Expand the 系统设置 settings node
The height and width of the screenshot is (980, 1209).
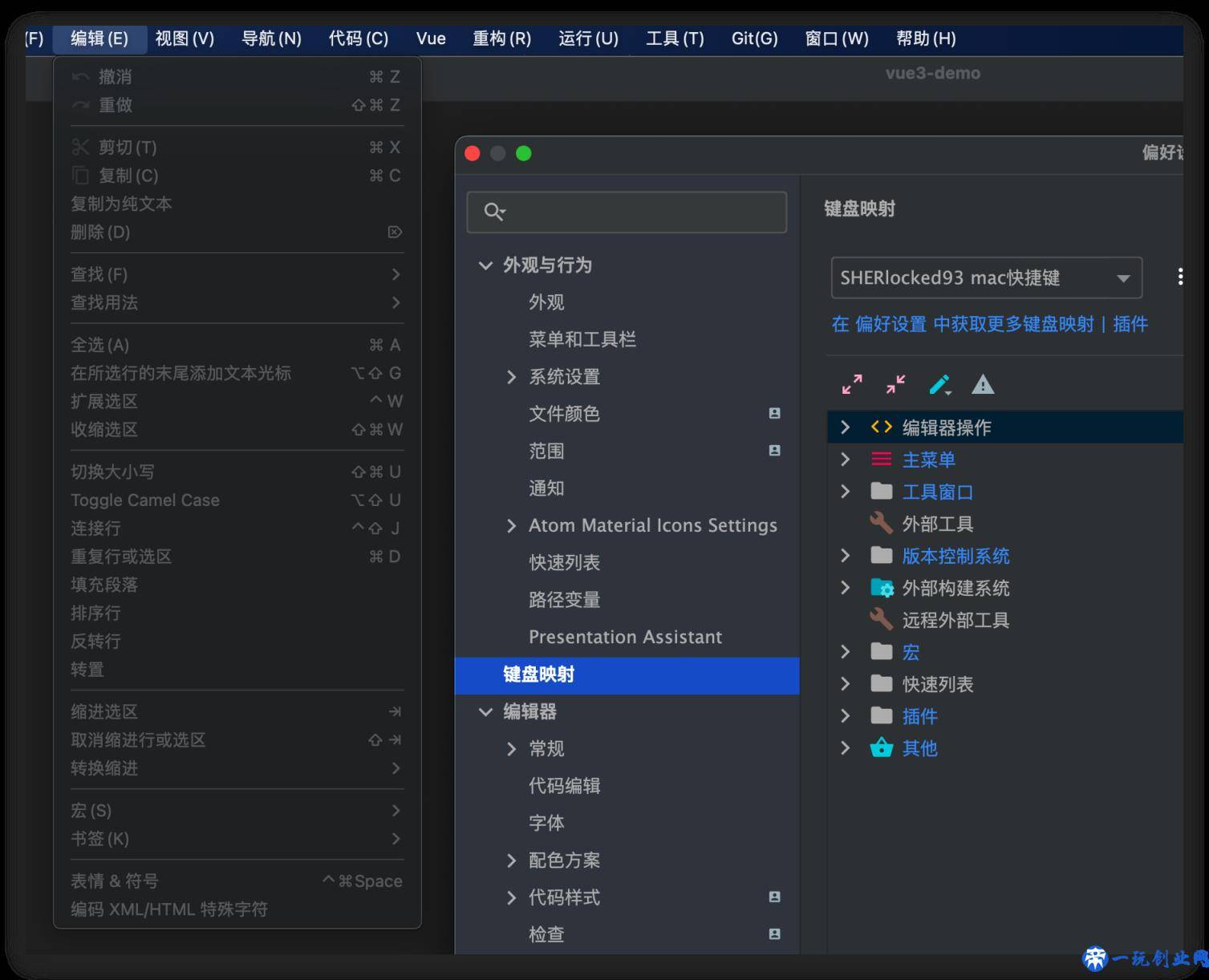tap(512, 377)
